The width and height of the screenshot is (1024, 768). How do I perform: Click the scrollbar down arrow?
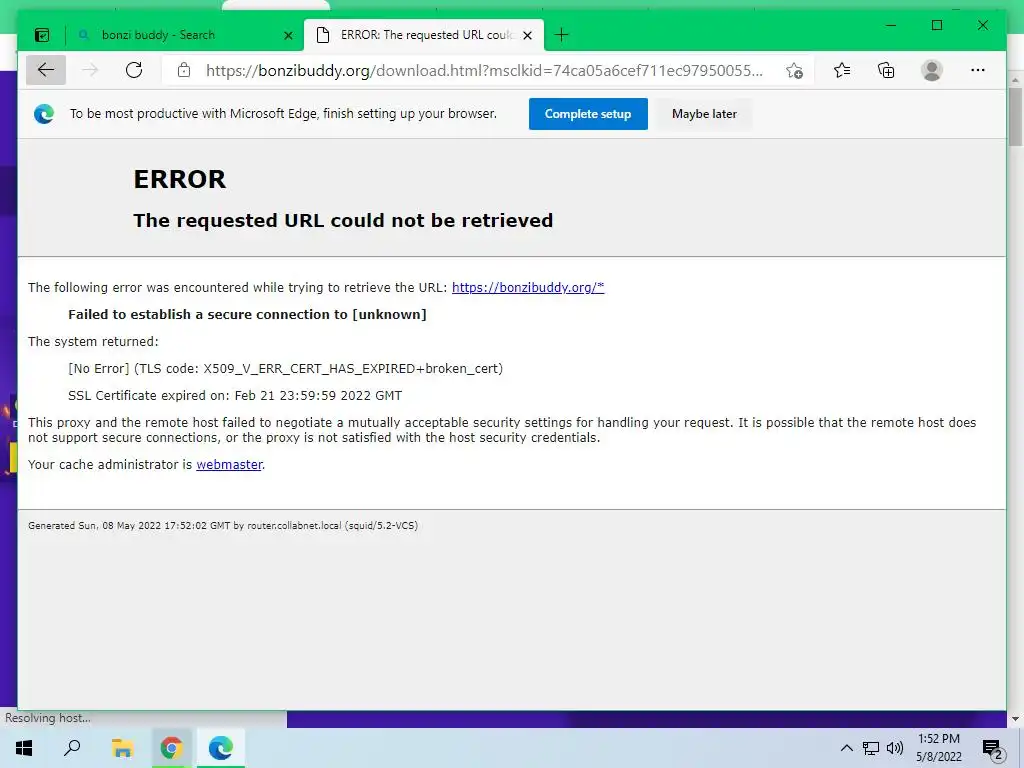pos(1015,719)
